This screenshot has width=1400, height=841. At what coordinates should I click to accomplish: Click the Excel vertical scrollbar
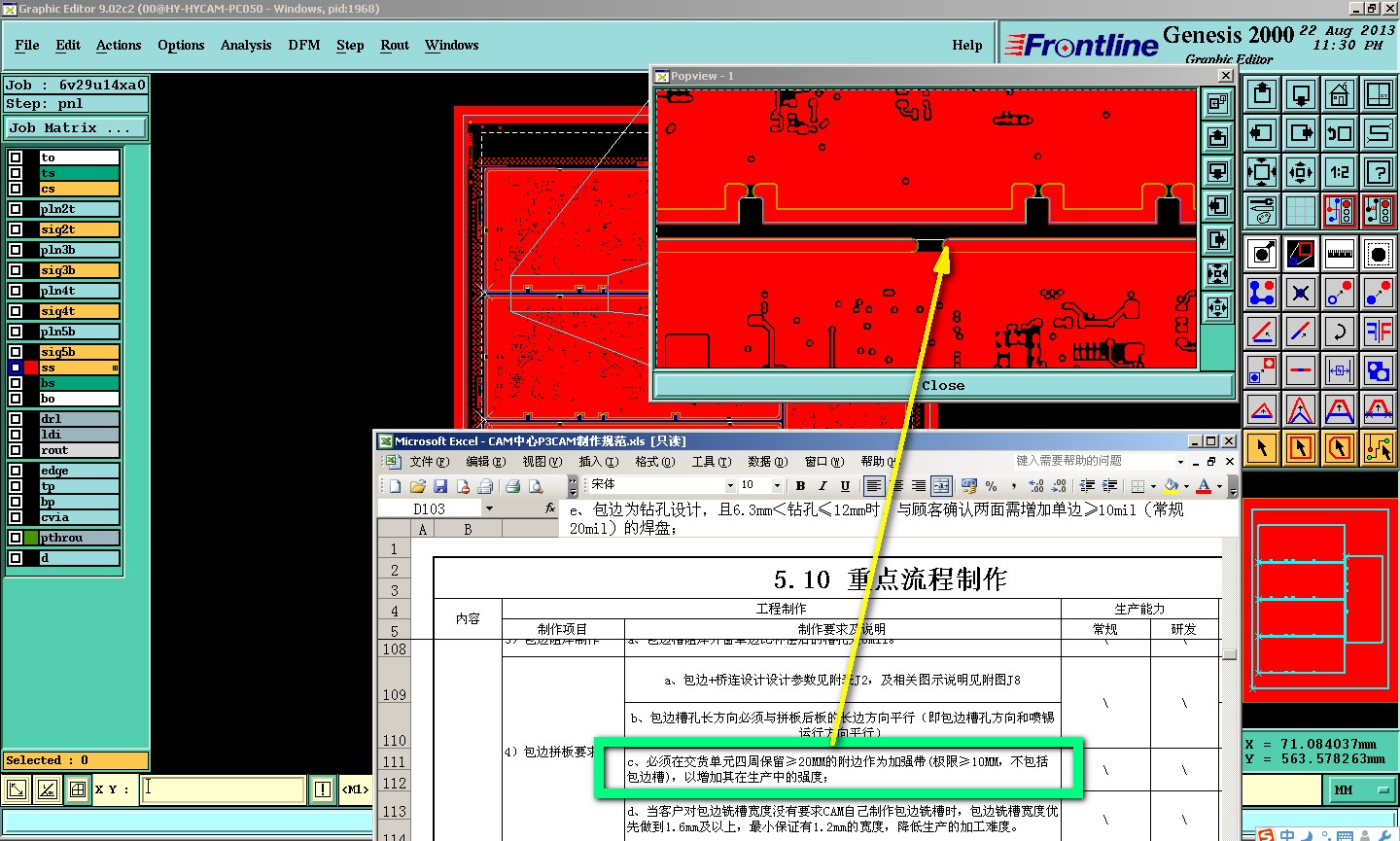click(x=1230, y=691)
